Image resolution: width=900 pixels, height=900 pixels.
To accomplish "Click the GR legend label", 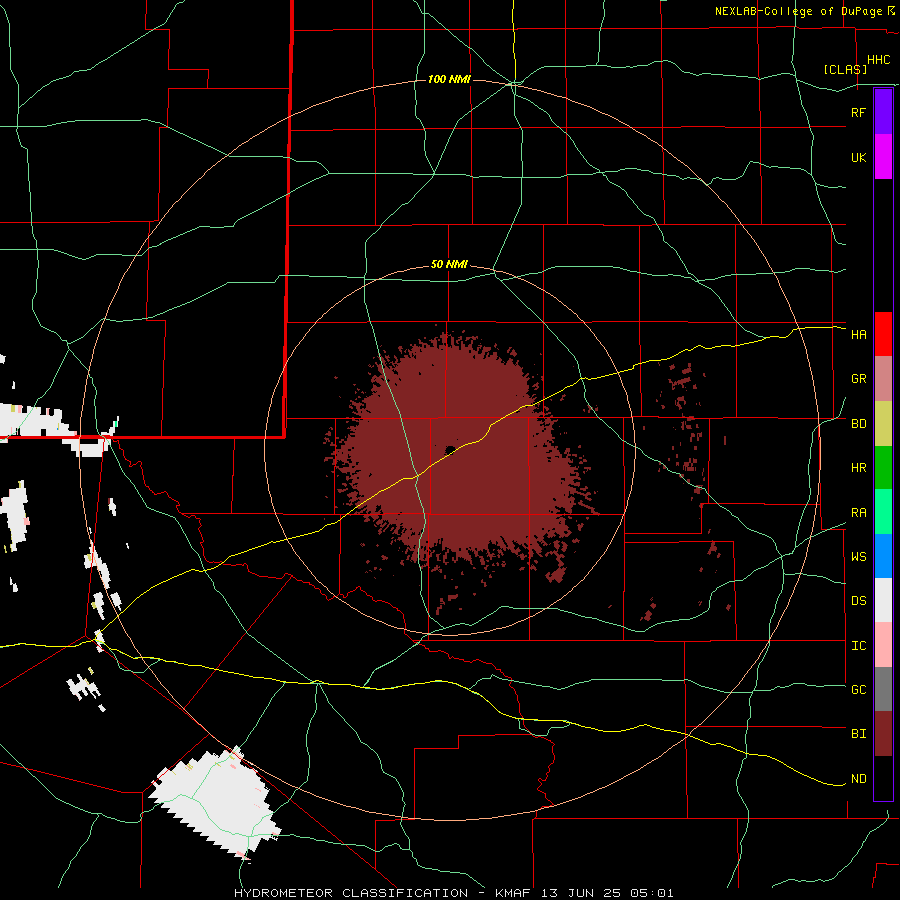I will tap(858, 379).
